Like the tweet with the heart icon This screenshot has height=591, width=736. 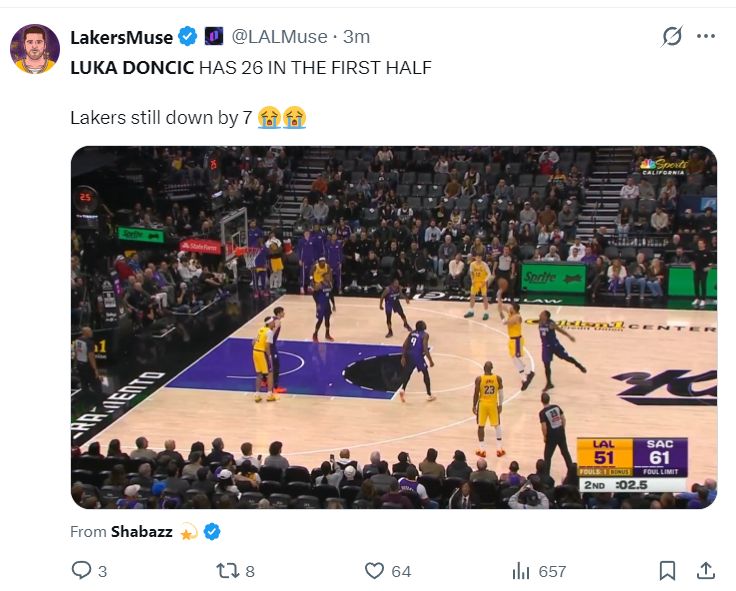pyautogui.click(x=374, y=571)
